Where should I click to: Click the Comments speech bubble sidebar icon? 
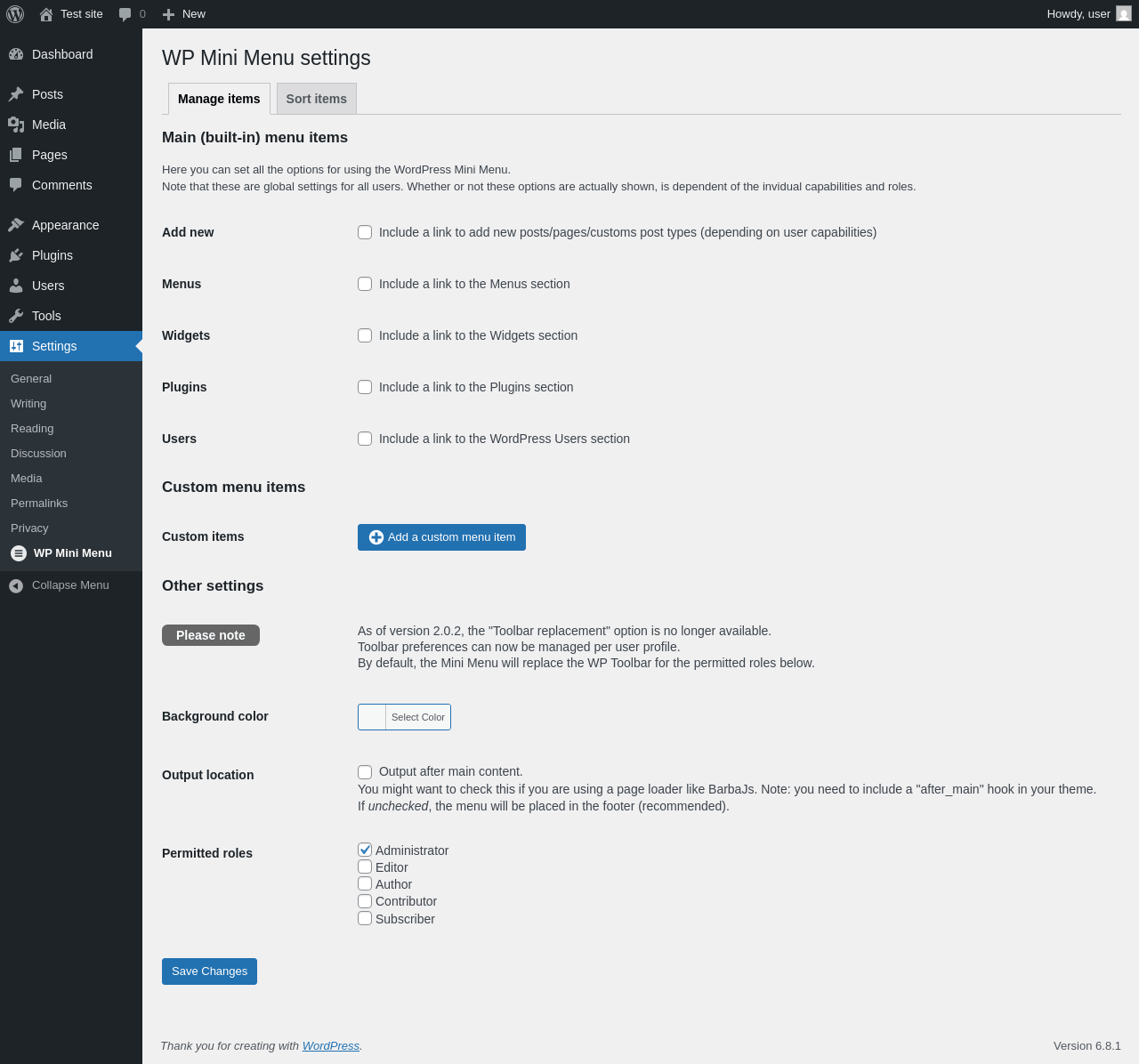pos(16,185)
